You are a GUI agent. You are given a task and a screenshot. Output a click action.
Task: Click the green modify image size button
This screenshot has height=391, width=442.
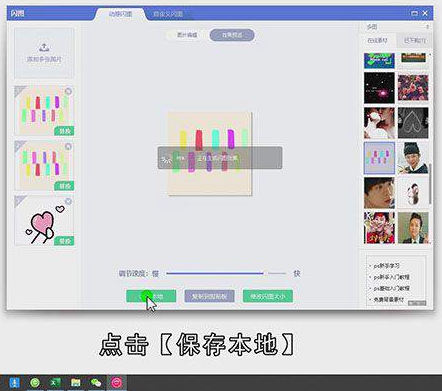click(x=268, y=296)
